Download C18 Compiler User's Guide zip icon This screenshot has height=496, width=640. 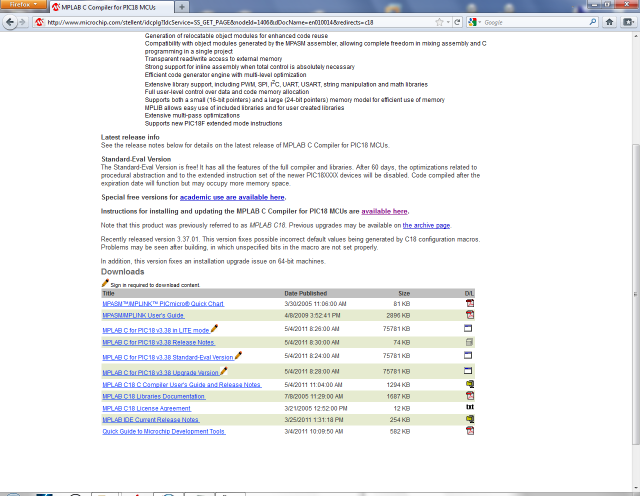click(470, 384)
